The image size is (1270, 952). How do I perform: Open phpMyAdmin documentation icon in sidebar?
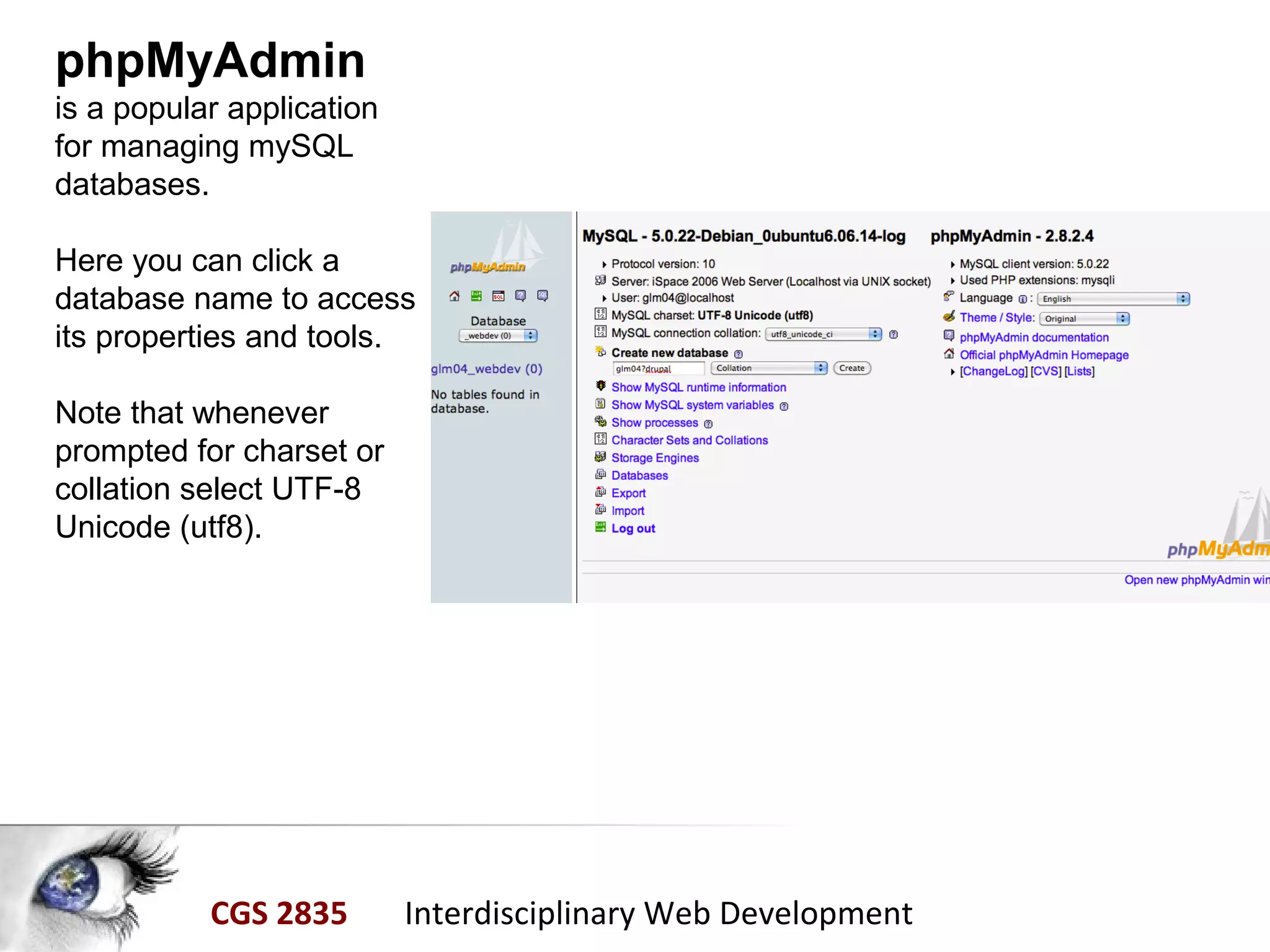click(x=520, y=296)
